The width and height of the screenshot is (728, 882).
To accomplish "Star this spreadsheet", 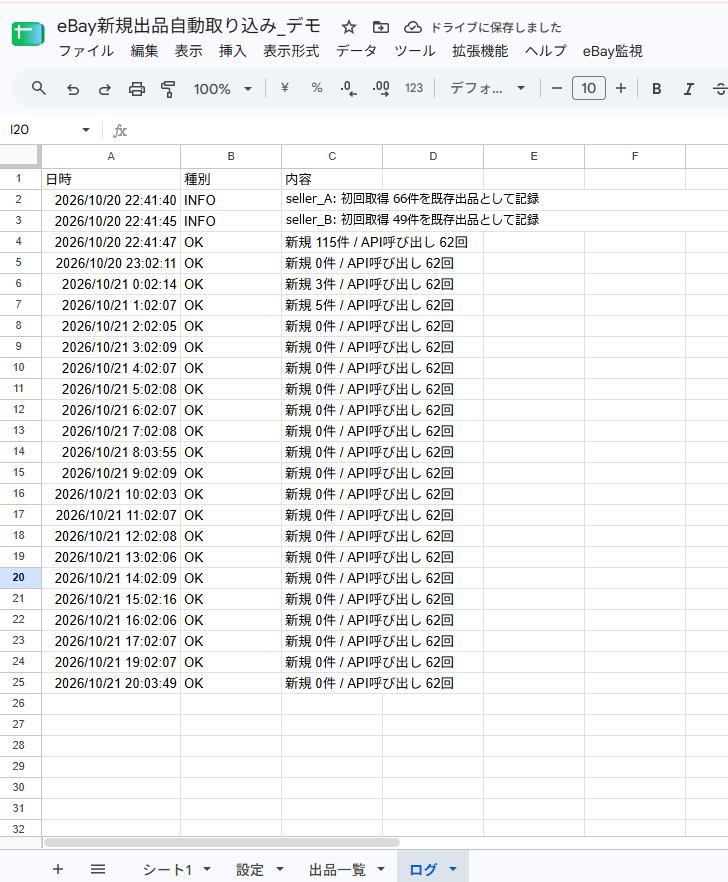I will (x=349, y=27).
